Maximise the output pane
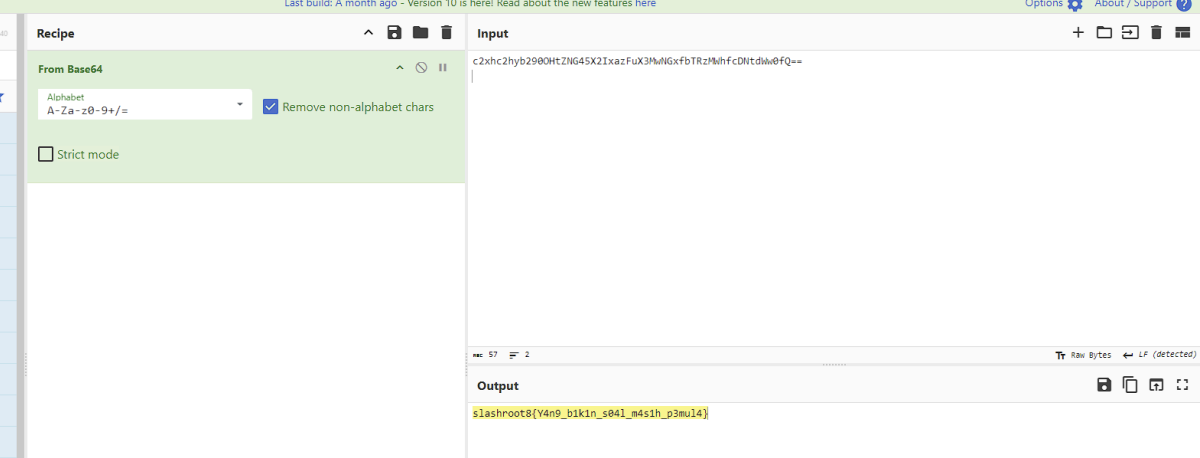This screenshot has height=458, width=1200. click(x=1182, y=385)
